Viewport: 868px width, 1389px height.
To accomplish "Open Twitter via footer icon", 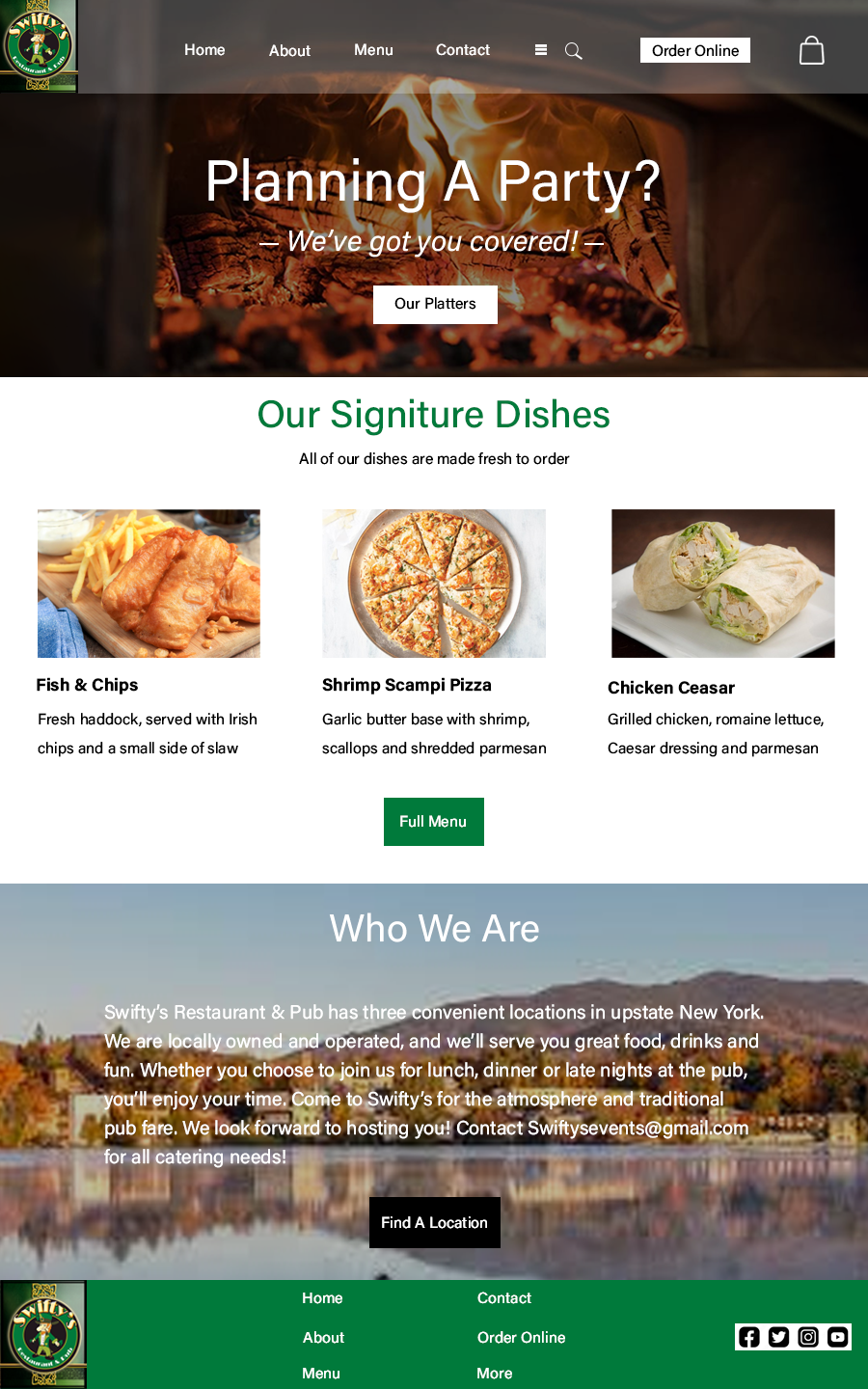I will 779,1337.
